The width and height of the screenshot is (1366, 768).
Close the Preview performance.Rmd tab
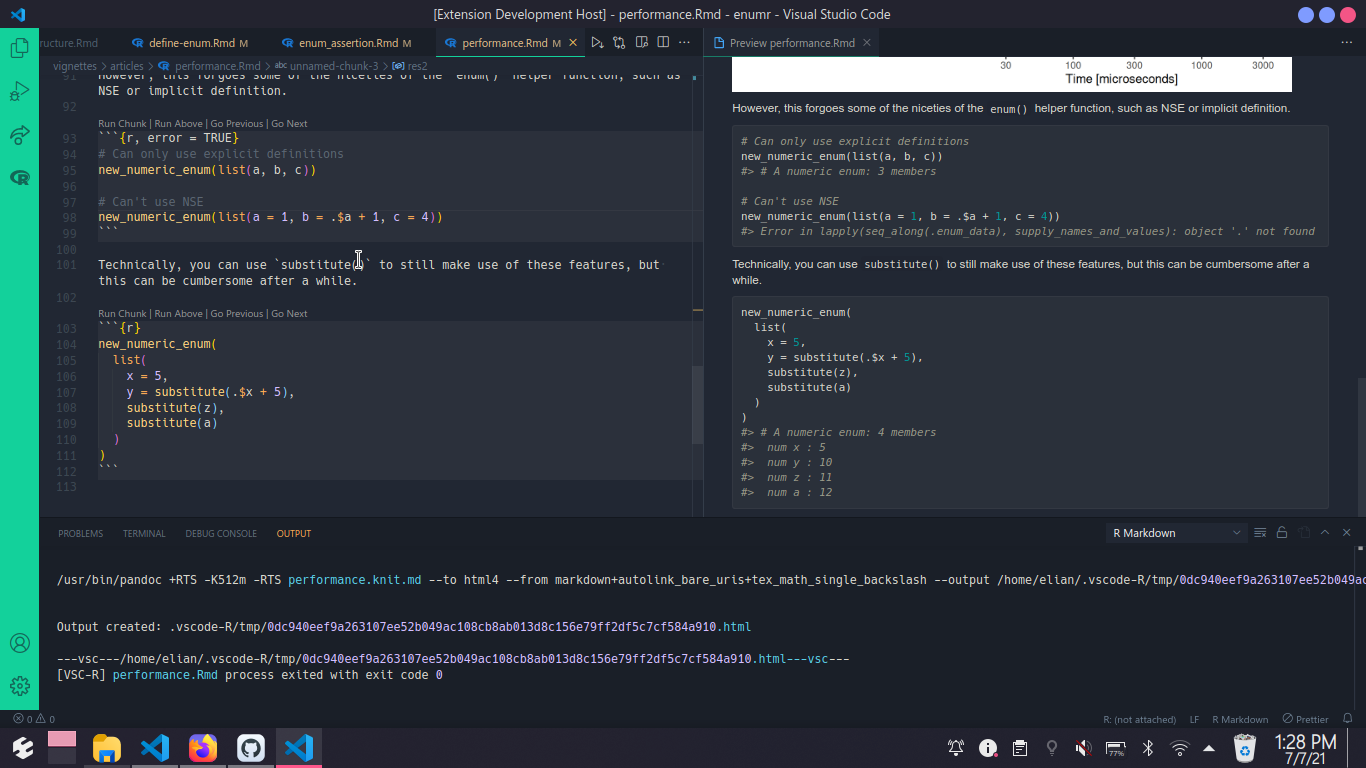(x=866, y=43)
